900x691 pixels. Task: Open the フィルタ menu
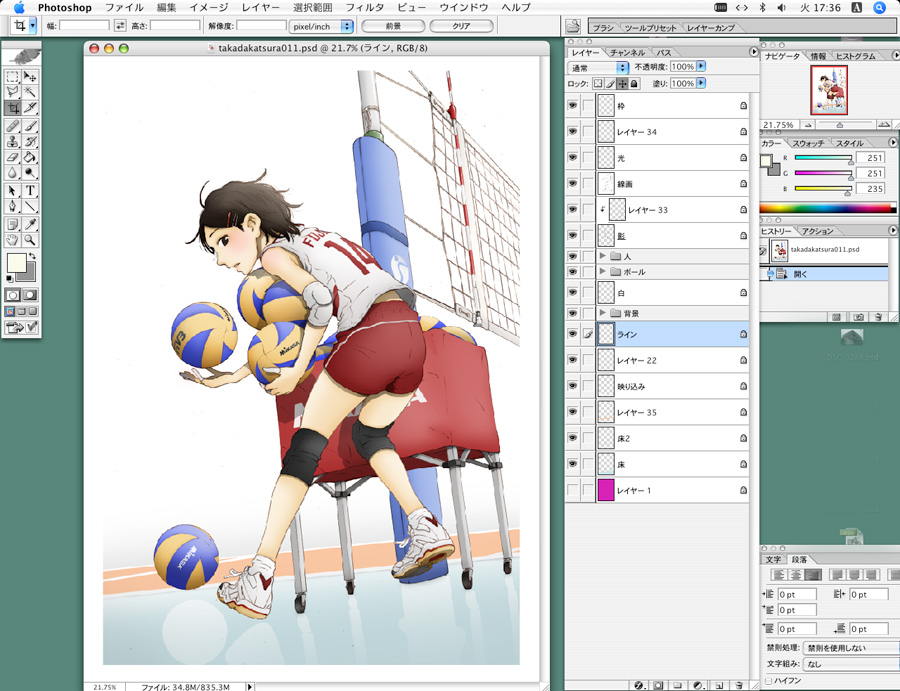[364, 7]
